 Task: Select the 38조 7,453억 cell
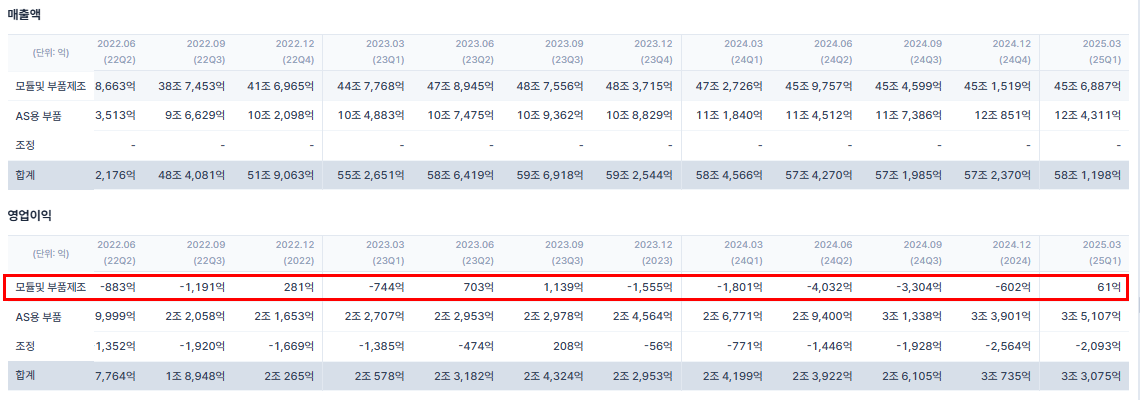pyautogui.click(x=191, y=87)
